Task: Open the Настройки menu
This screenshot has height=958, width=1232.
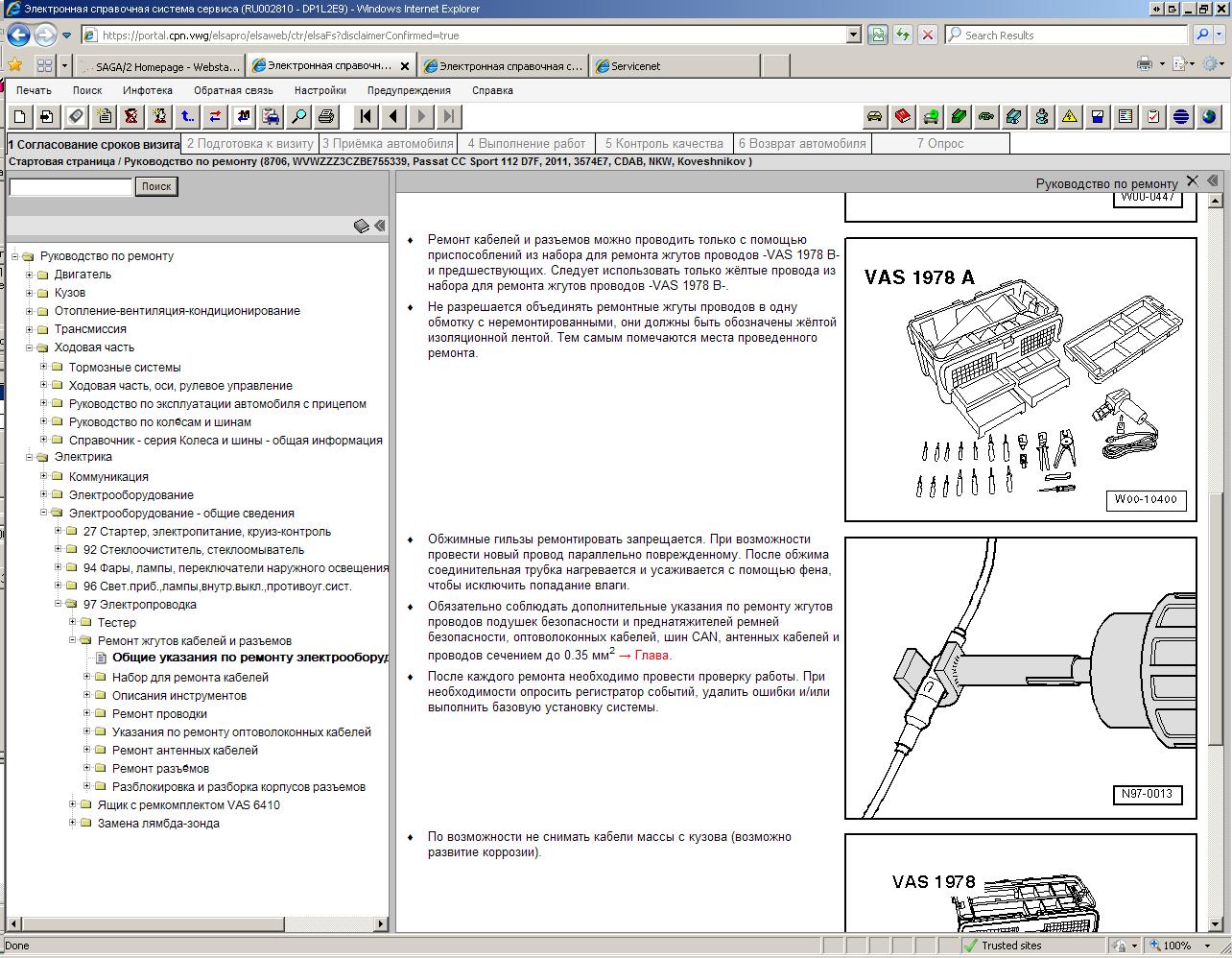Action: tap(320, 90)
